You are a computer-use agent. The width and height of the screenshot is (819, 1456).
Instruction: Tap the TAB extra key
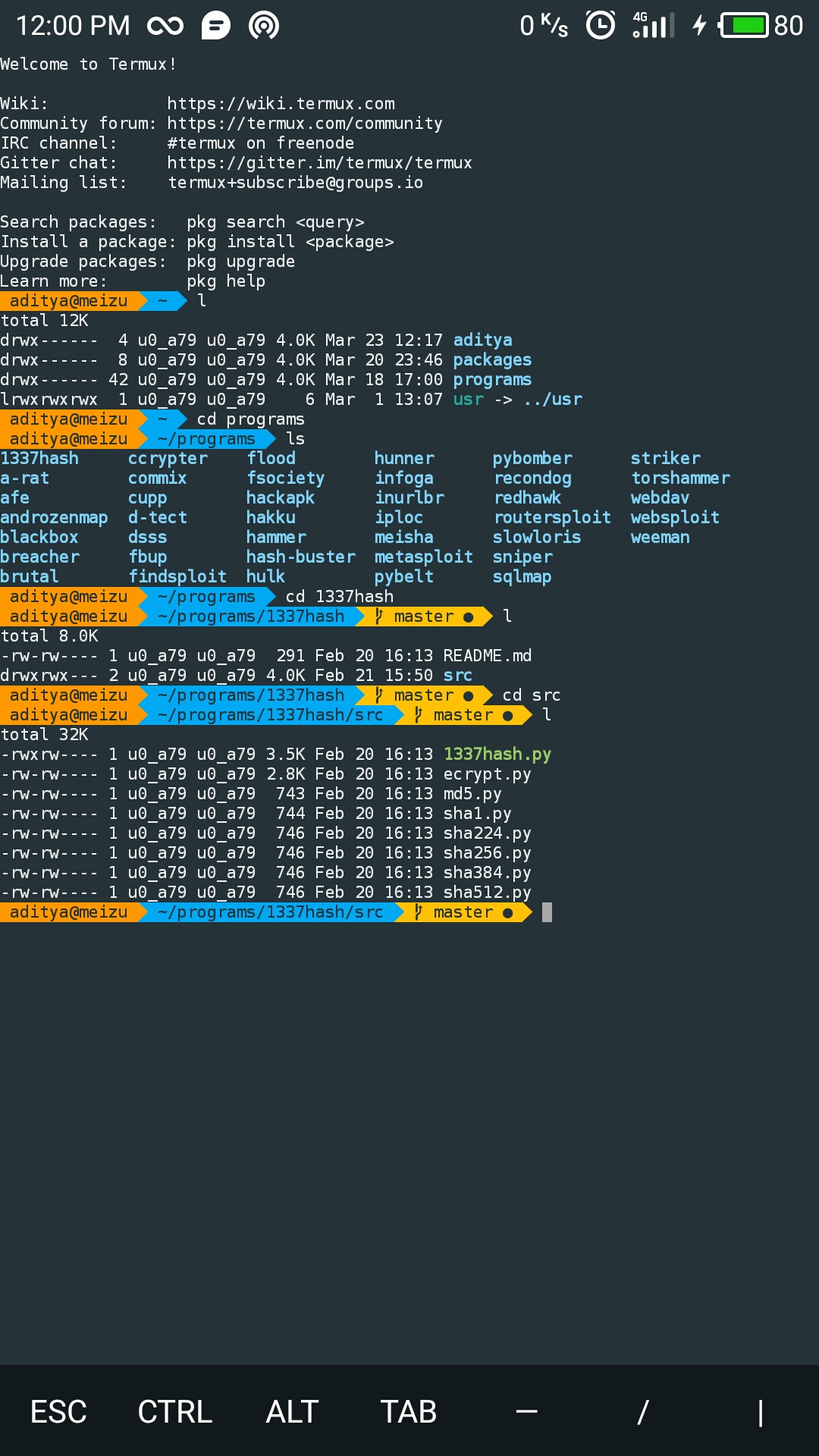coord(409,1412)
